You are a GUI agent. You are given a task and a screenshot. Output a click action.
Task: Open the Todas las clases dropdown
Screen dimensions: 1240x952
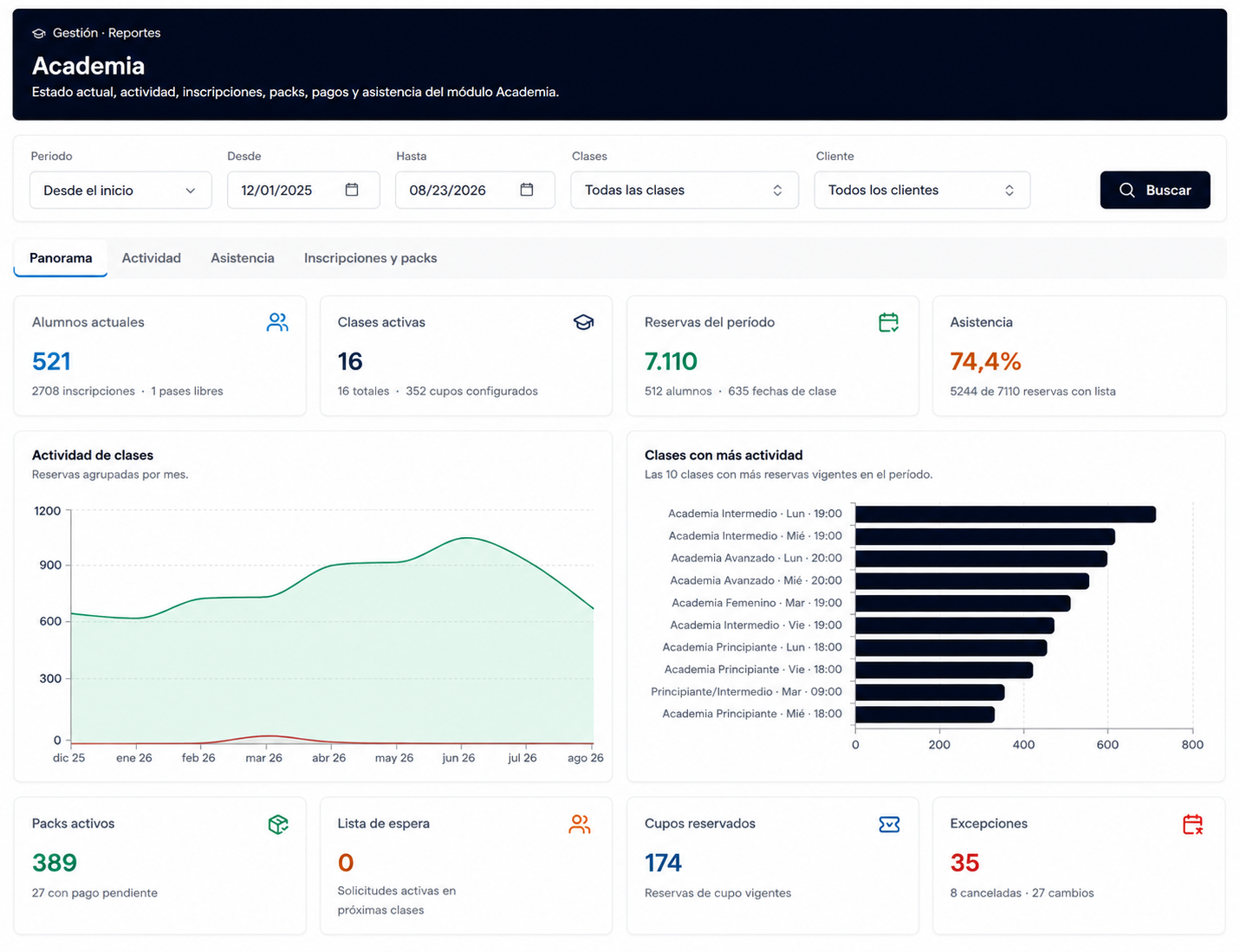pyautogui.click(x=685, y=191)
